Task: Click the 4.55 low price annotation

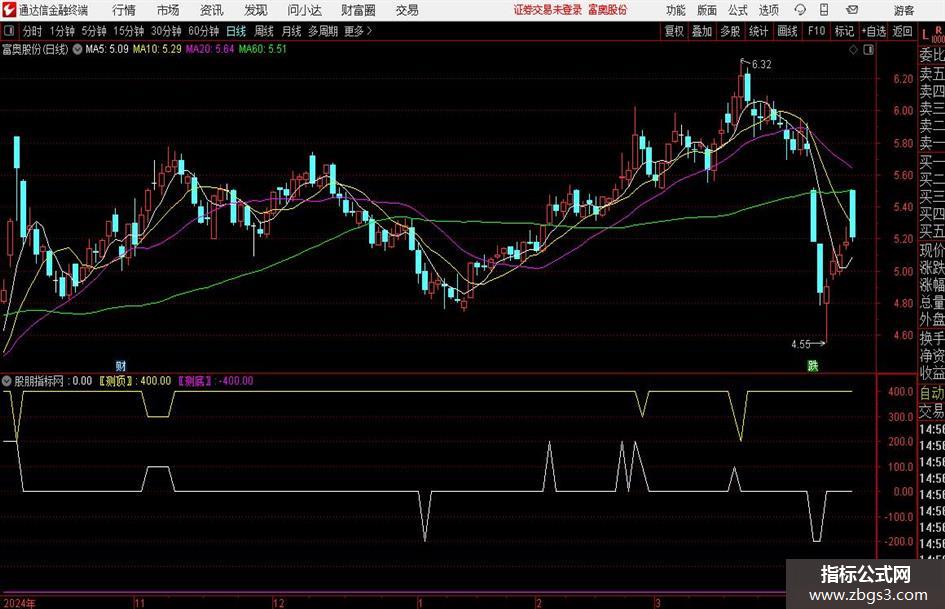Action: (x=800, y=344)
